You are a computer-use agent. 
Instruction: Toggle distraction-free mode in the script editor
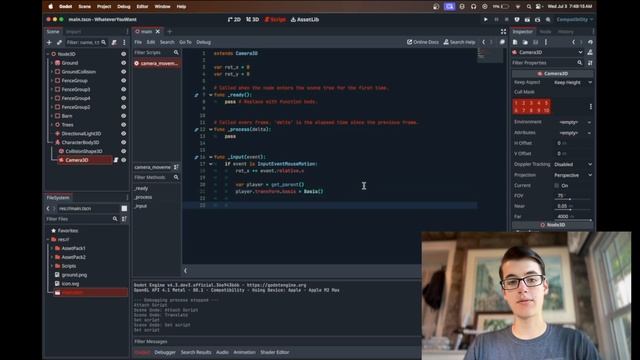(x=503, y=31)
